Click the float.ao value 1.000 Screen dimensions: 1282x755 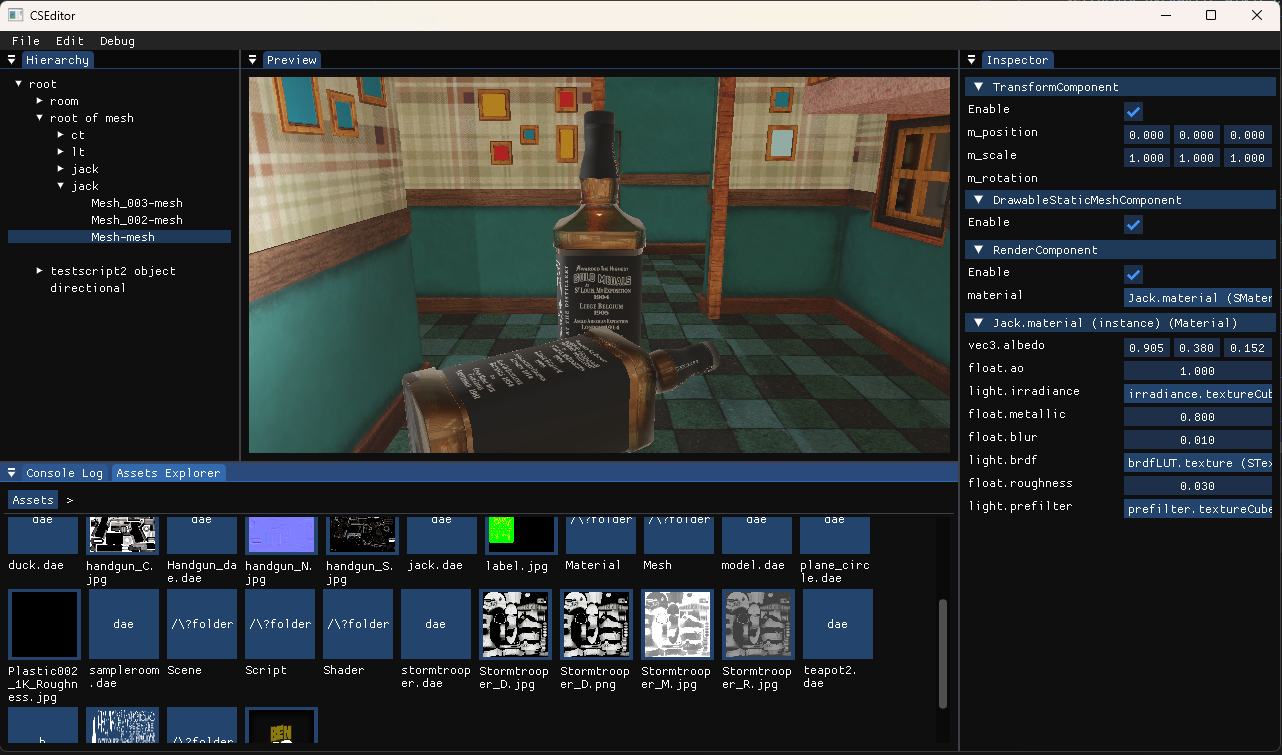[1198, 370]
